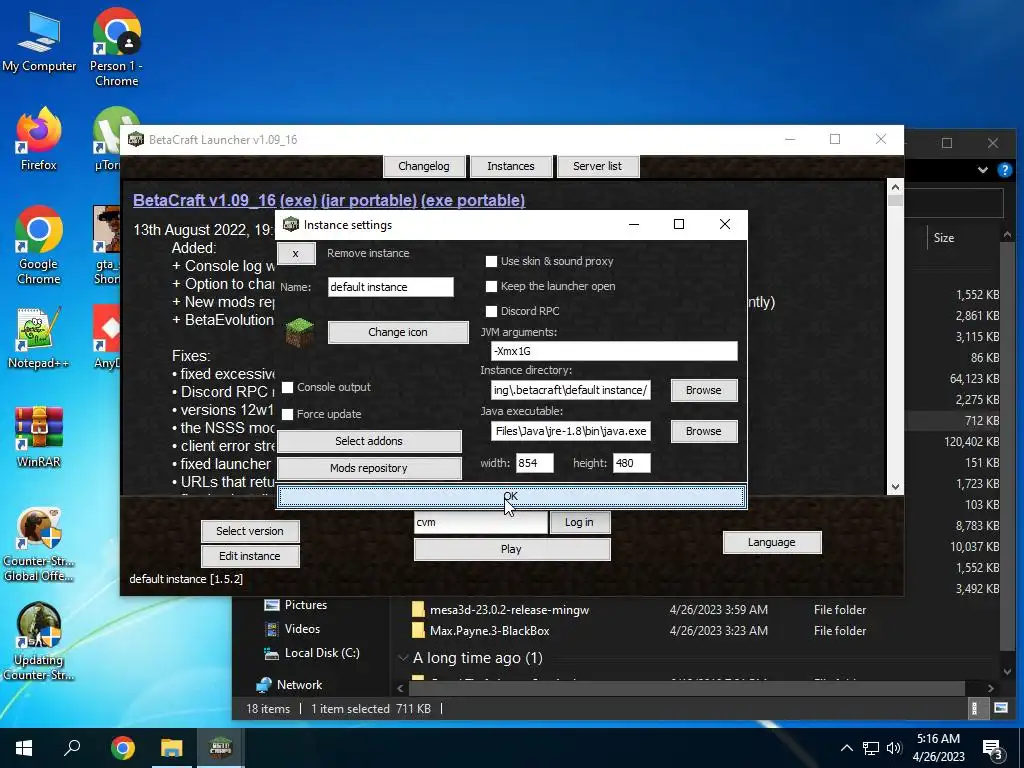The image size is (1024, 768).
Task: Expand the Explorer ribbon chevron
Action: 982,170
